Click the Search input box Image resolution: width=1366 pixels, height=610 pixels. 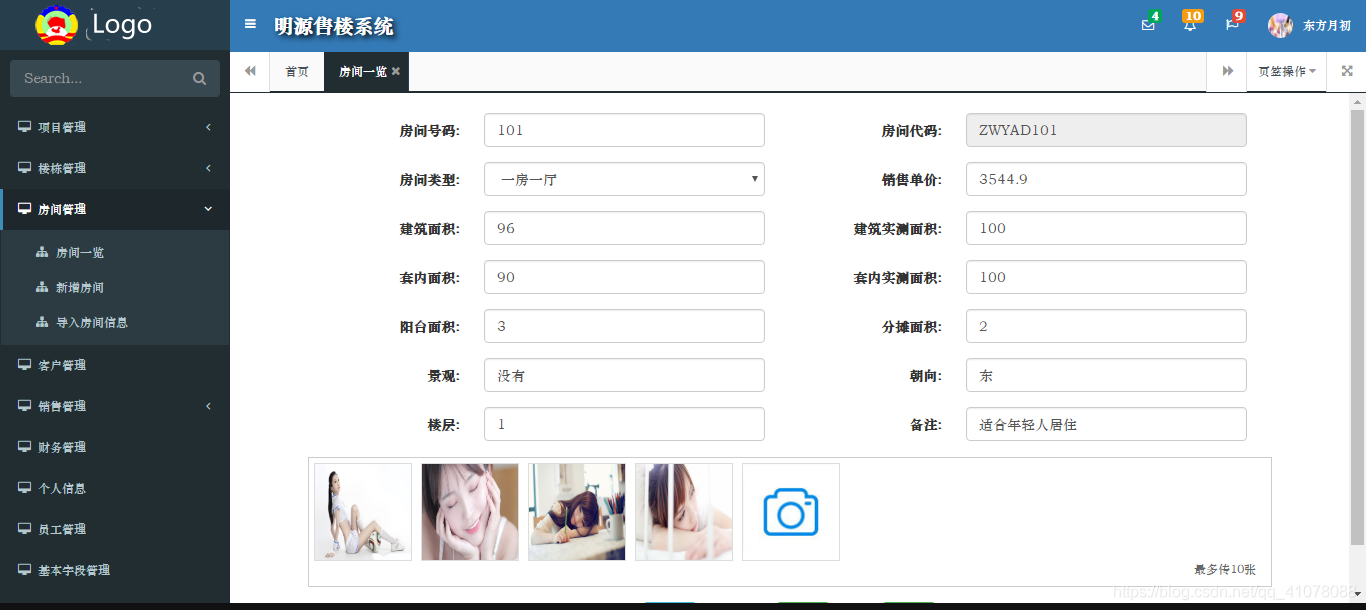[115, 78]
